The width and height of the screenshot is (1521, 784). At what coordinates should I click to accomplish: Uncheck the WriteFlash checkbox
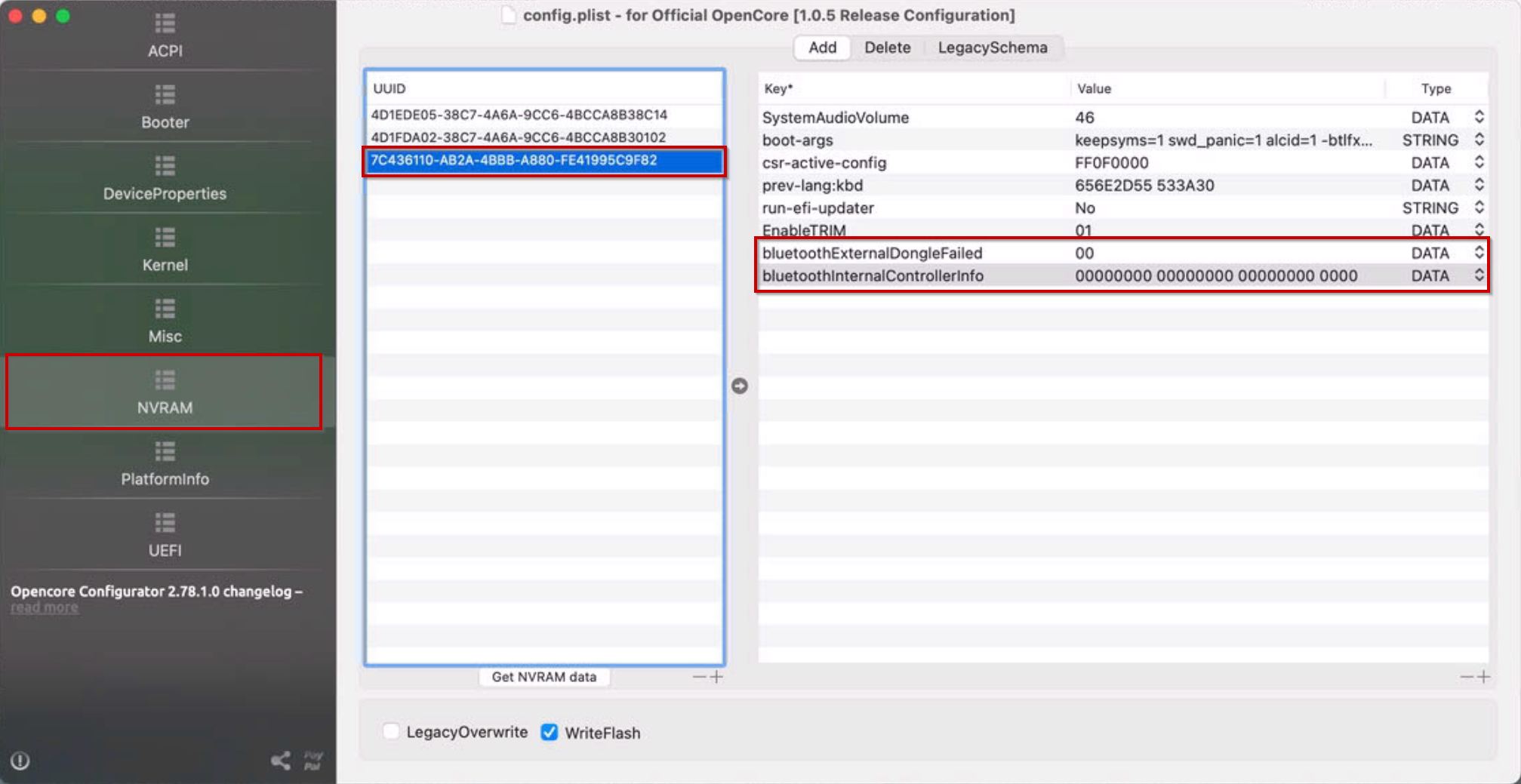click(549, 733)
